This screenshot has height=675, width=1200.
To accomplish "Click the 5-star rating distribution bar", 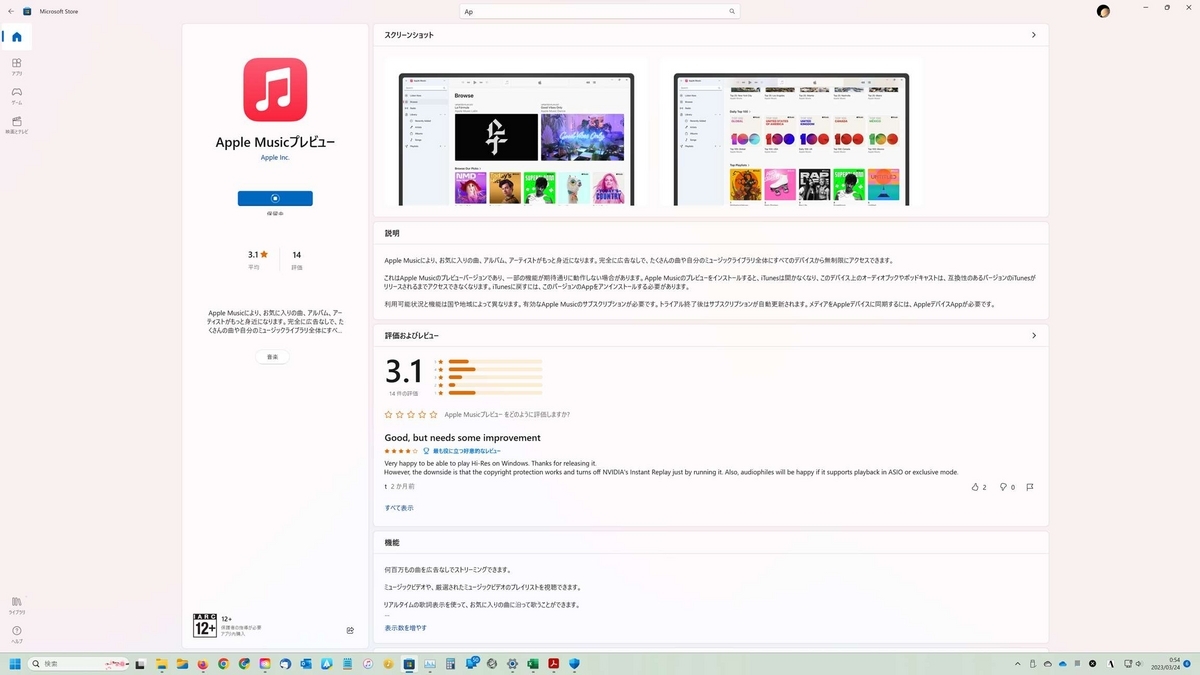I will click(495, 362).
